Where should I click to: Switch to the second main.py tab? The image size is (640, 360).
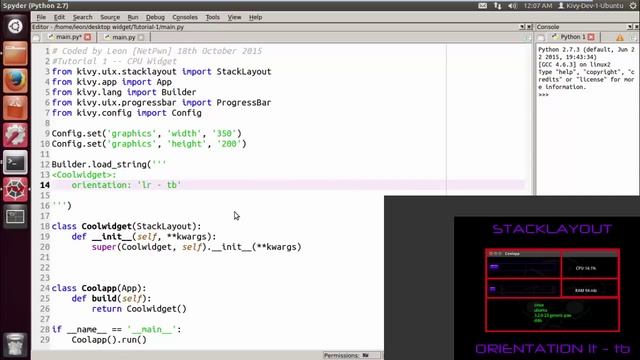pyautogui.click(x=123, y=37)
